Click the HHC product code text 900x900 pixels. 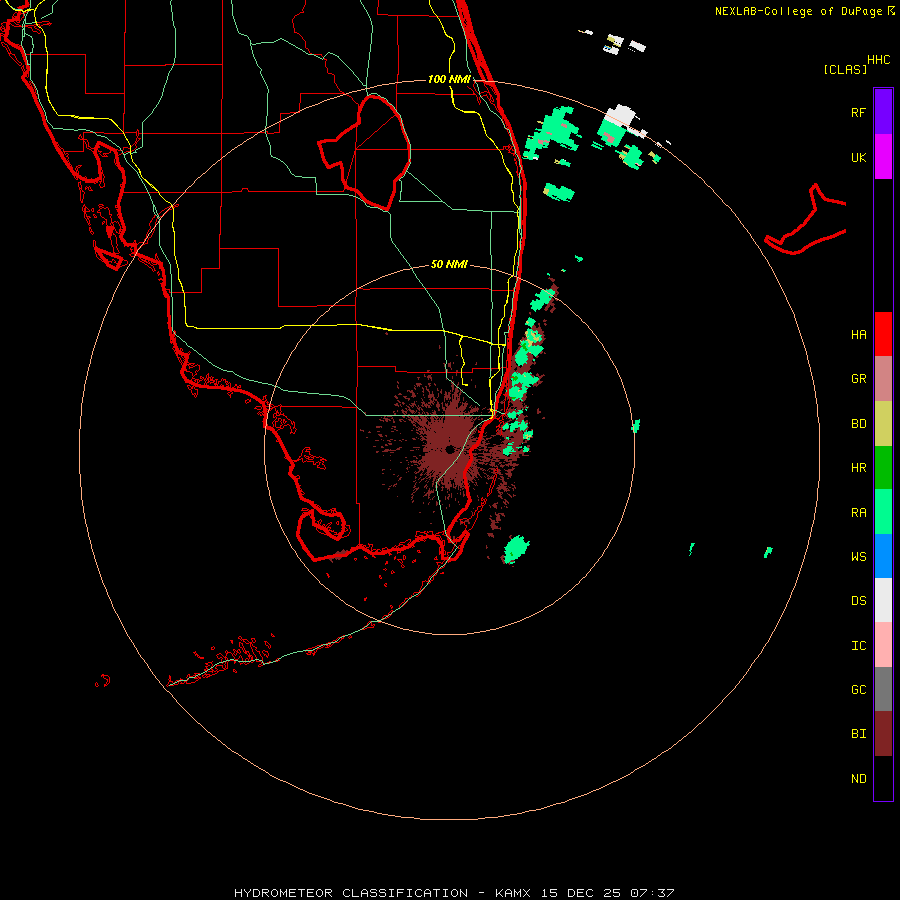tap(878, 60)
